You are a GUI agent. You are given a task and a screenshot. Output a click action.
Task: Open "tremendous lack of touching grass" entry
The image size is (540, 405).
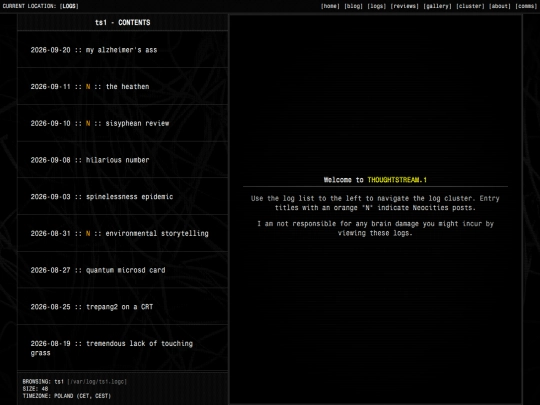coord(123,348)
